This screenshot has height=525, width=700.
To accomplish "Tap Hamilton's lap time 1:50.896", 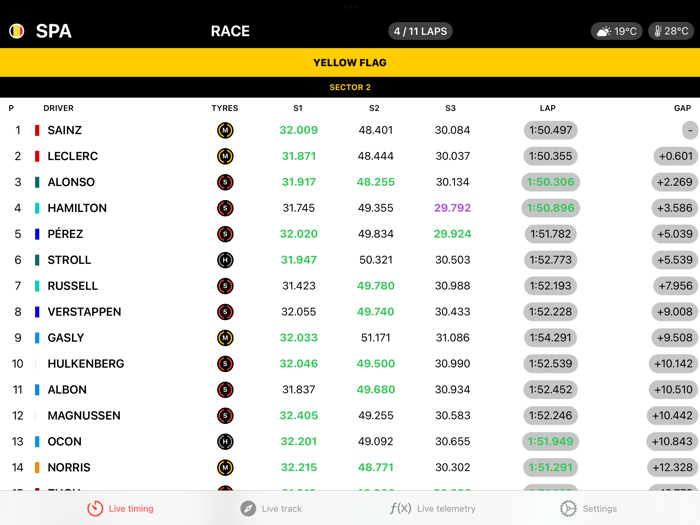I will pos(550,208).
